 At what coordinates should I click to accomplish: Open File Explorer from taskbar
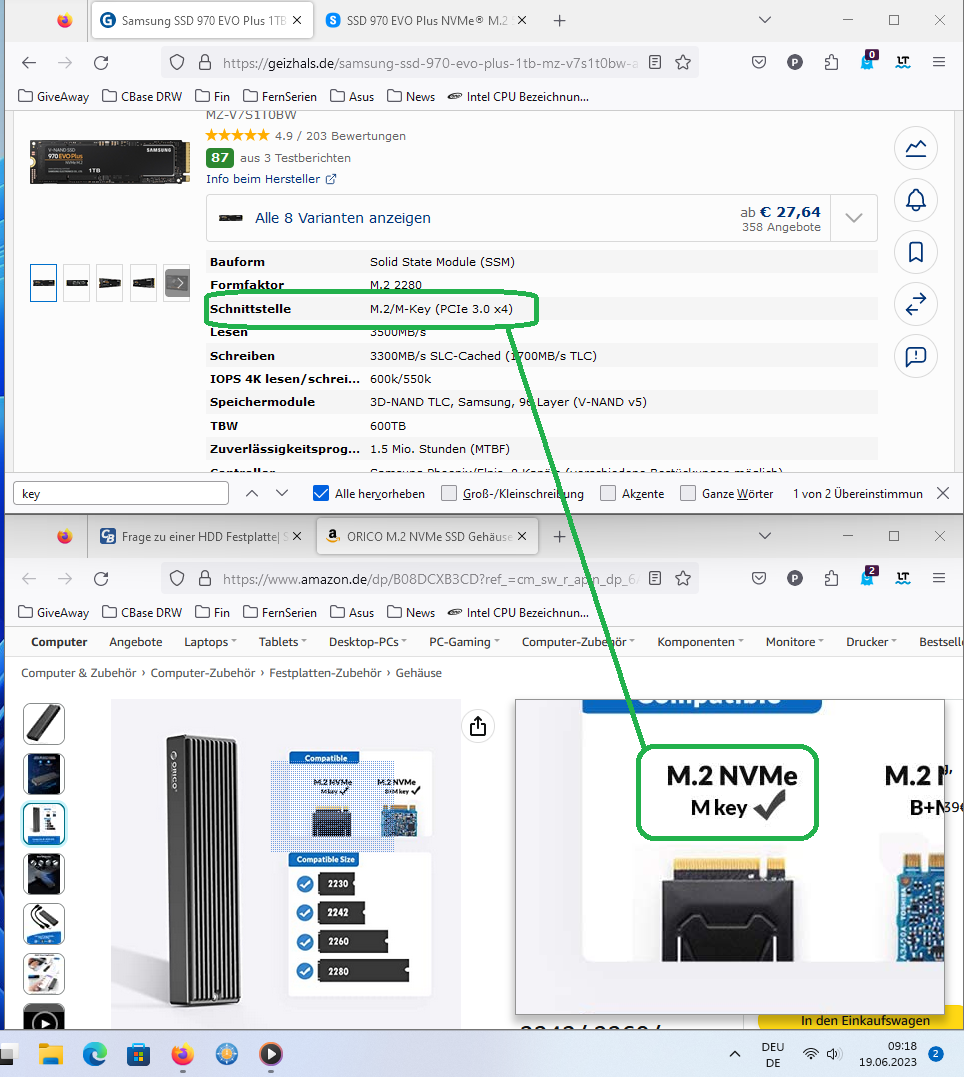click(x=51, y=1054)
